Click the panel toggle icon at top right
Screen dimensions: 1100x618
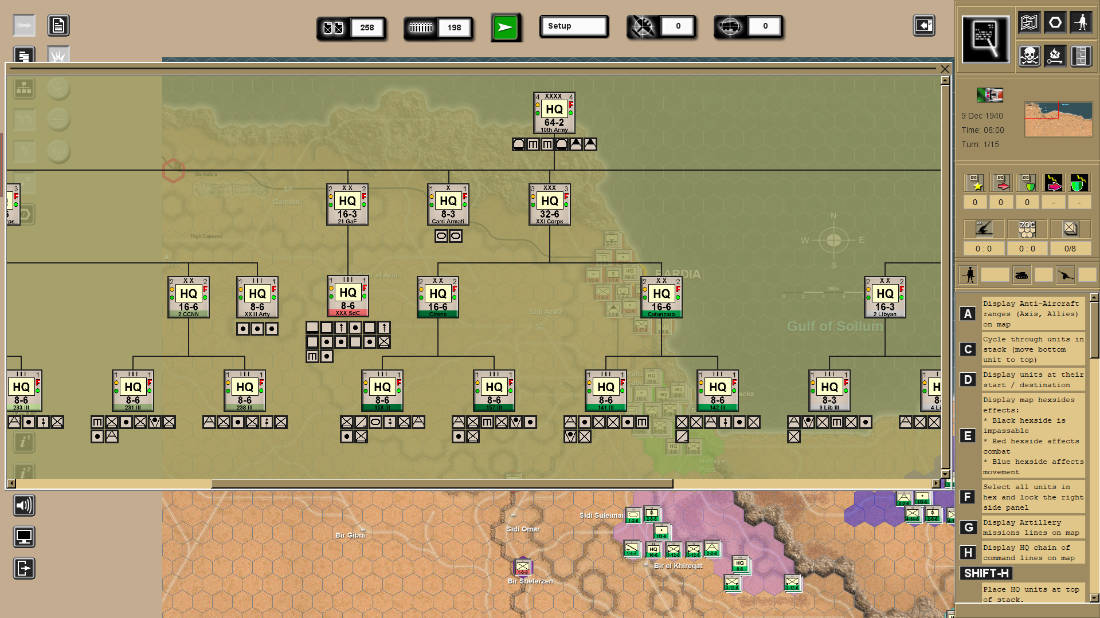pyautogui.click(x=924, y=25)
